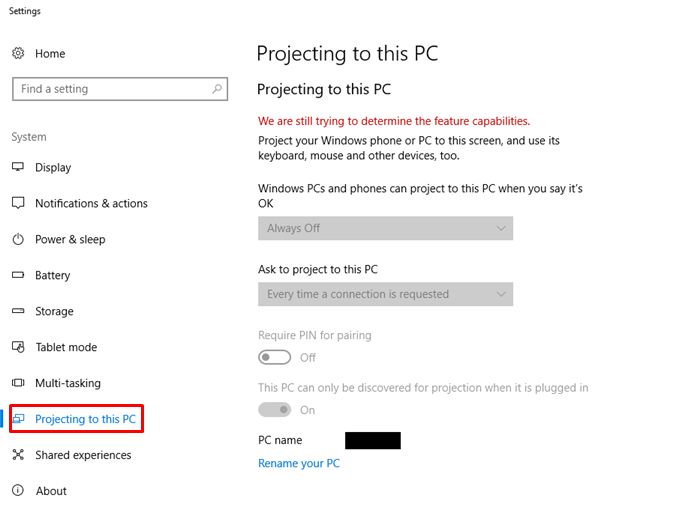Click the Rename your PC link
697x513 pixels.
tap(299, 464)
